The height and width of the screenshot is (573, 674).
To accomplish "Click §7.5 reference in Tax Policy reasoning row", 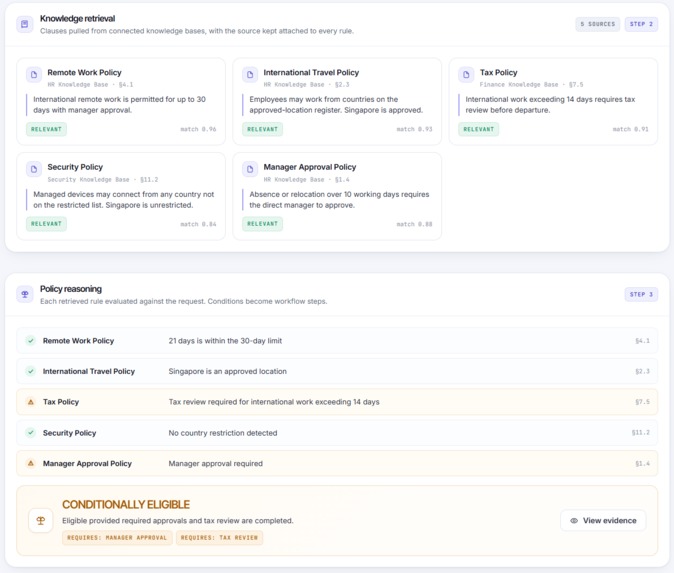I will point(643,402).
